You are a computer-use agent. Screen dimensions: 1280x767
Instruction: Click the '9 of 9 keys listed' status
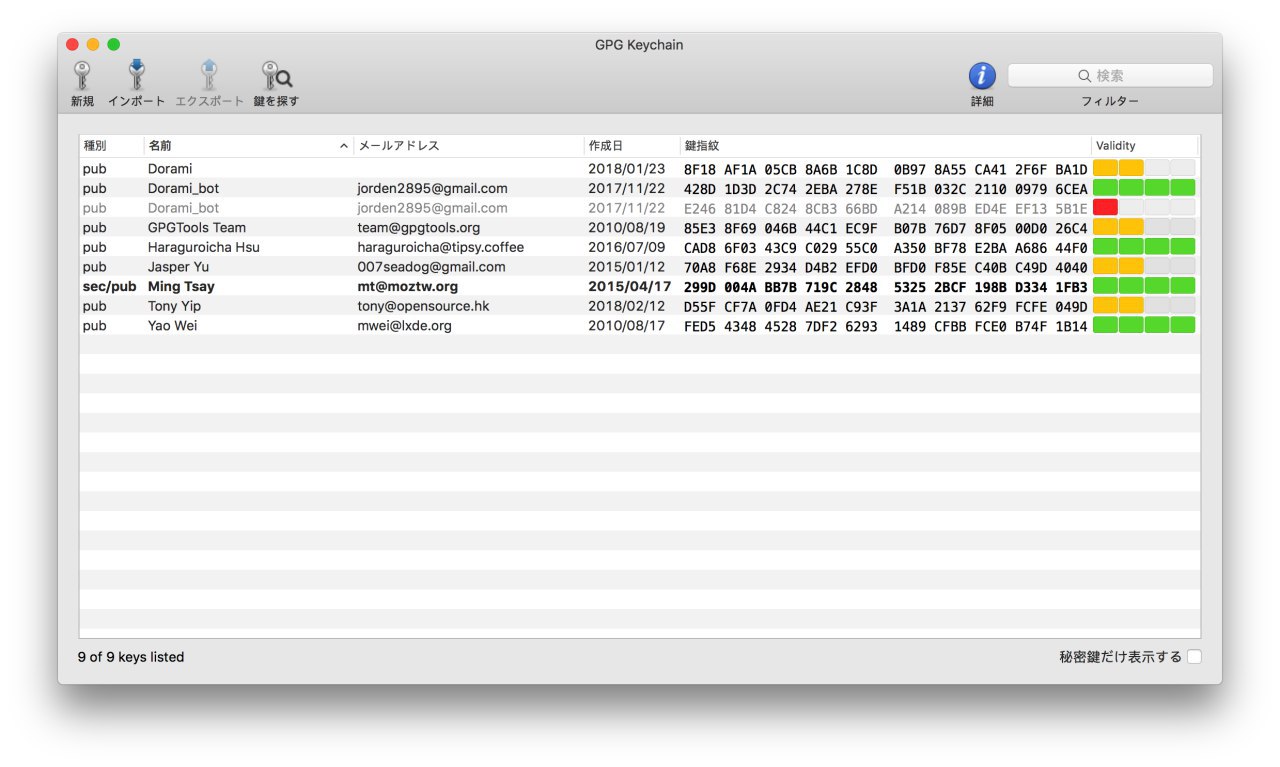point(131,657)
